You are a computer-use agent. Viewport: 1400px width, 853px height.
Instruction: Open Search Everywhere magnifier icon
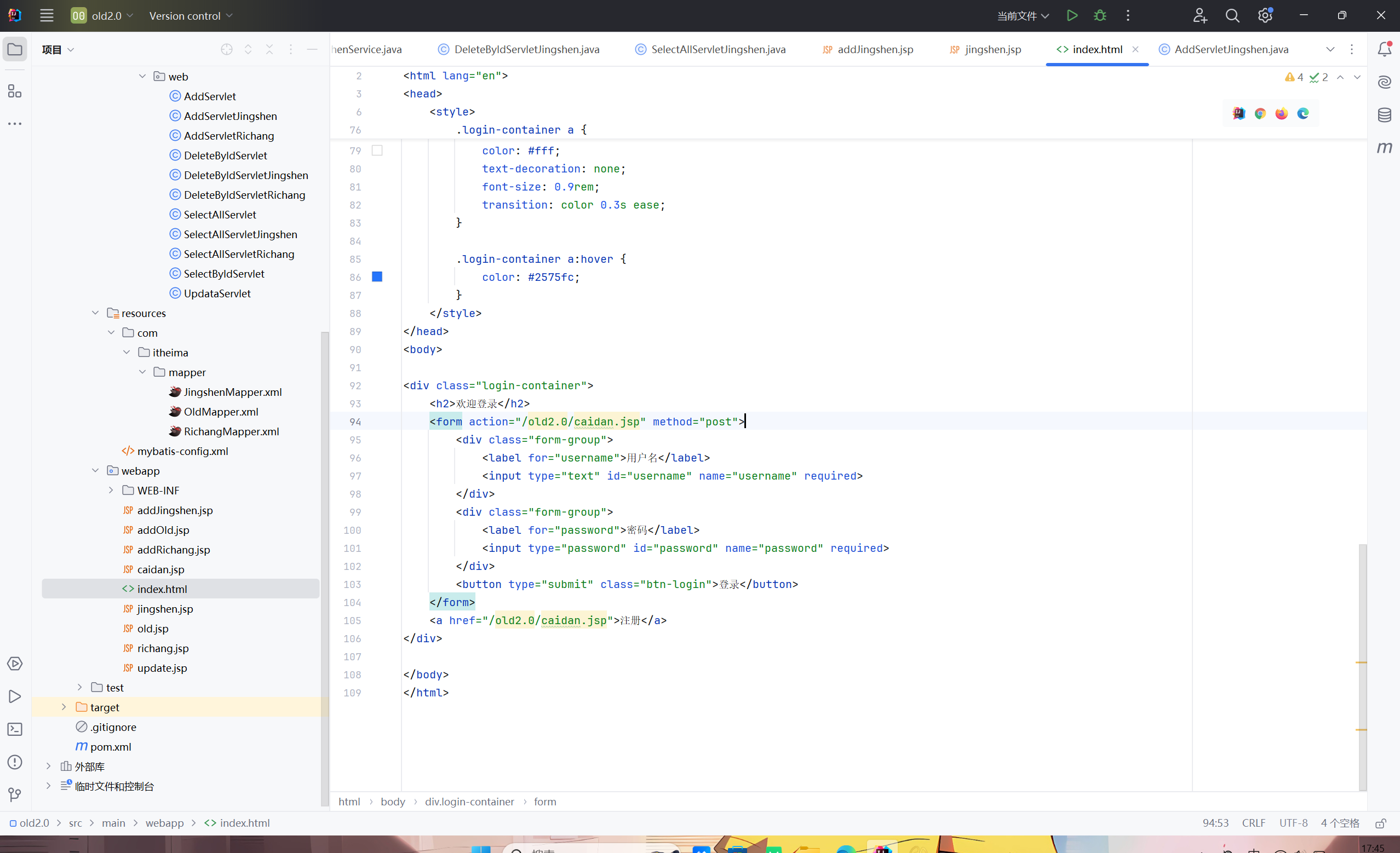(1232, 16)
